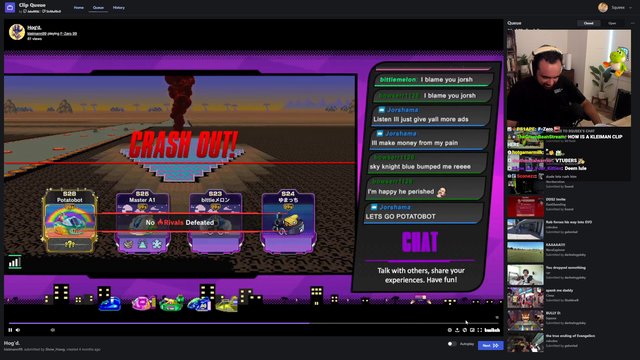Click the player download/share icon
640x360 pixels.
457,330
